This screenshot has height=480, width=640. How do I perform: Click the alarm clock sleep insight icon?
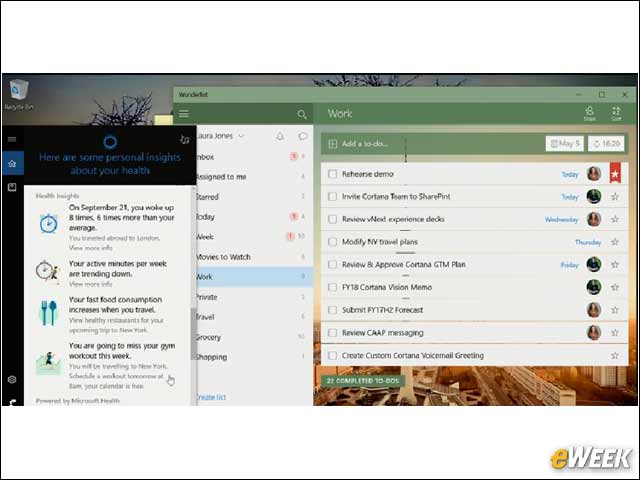click(49, 223)
